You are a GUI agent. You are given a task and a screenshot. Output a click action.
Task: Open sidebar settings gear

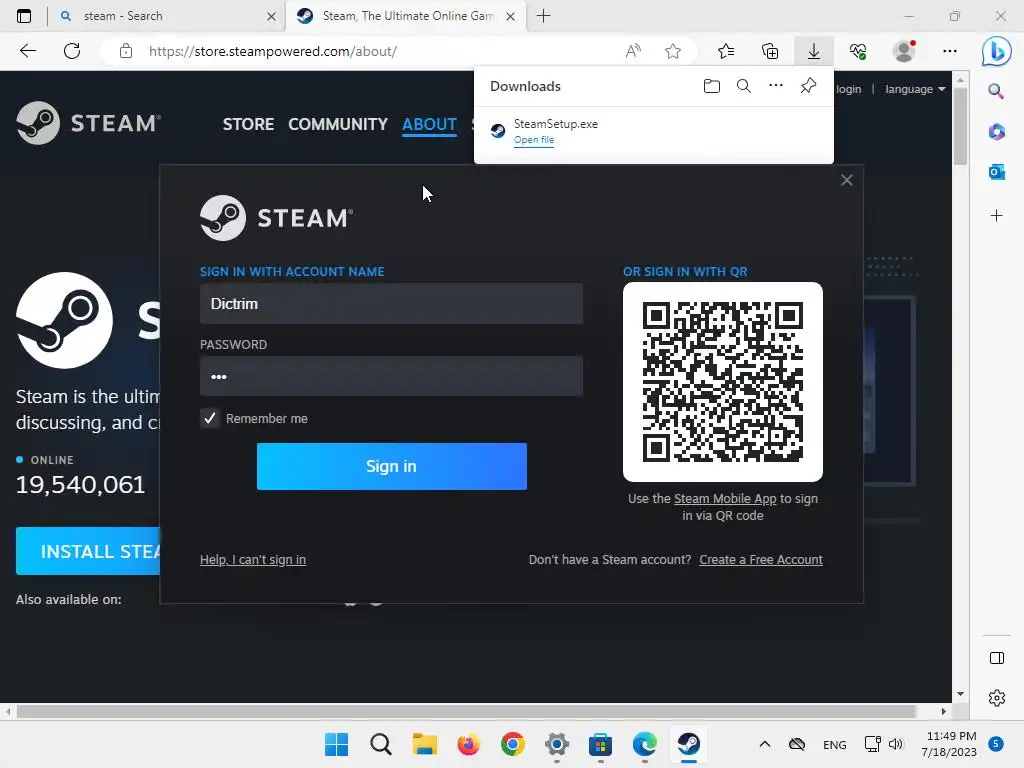997,697
